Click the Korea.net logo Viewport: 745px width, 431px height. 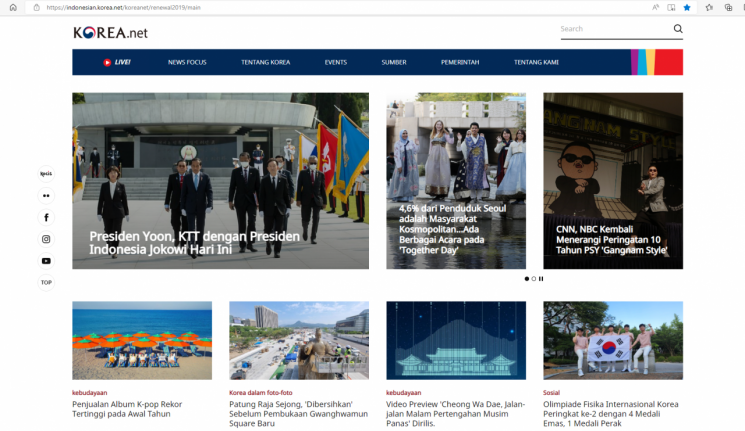pyautogui.click(x=110, y=32)
